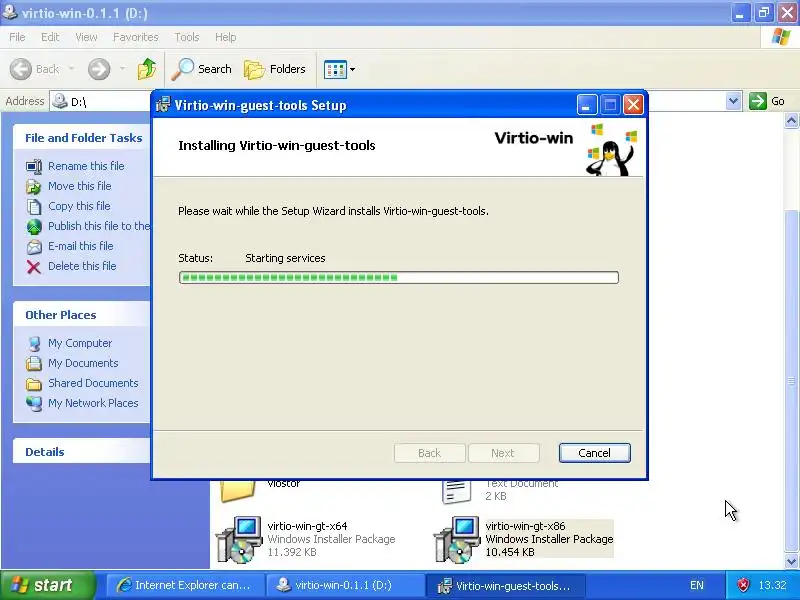Open Search in Explorer toolbar
Image resolution: width=800 pixels, height=600 pixels.
pos(202,69)
